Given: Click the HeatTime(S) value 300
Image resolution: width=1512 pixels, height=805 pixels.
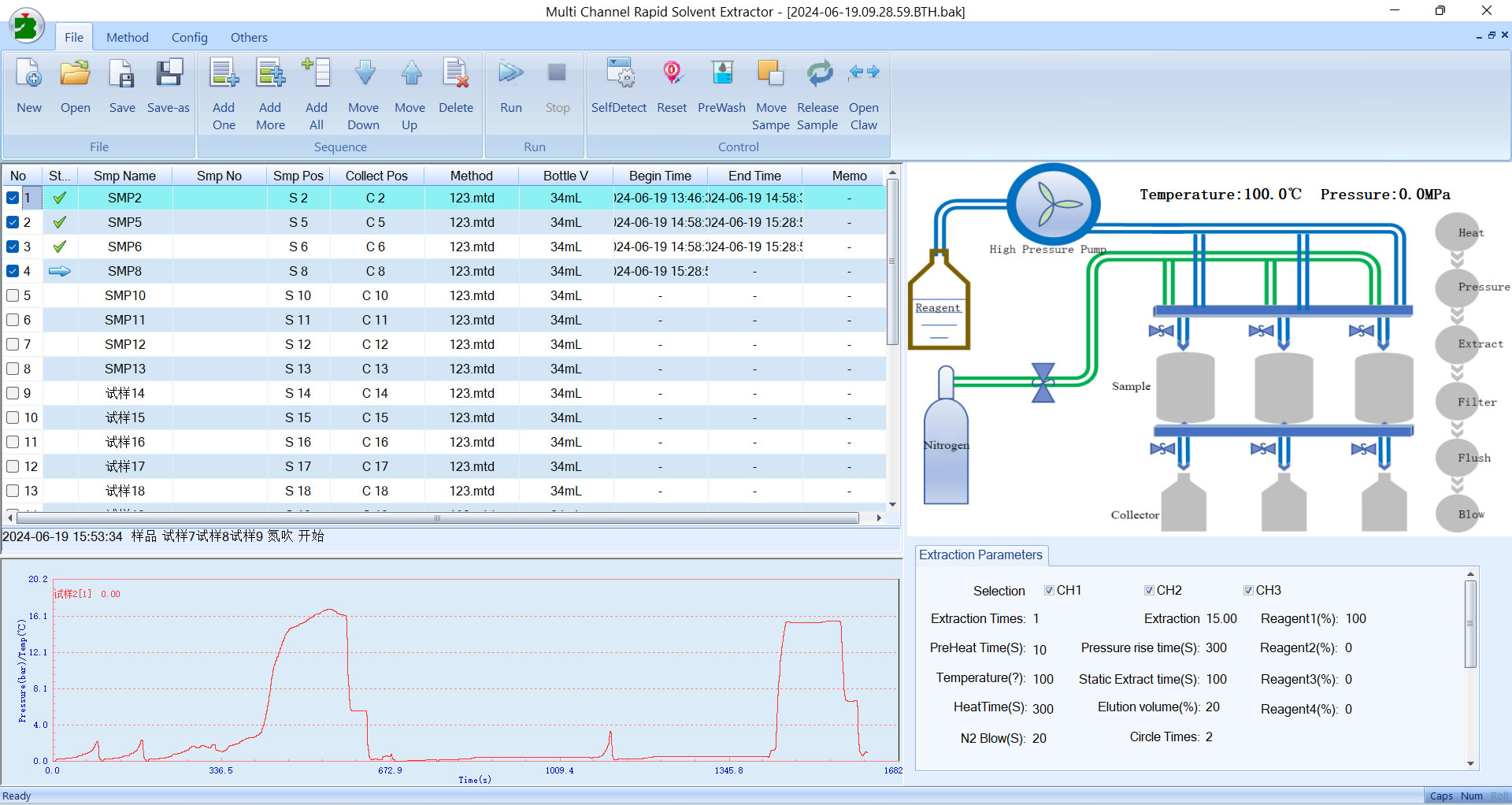Looking at the screenshot, I should [1043, 709].
